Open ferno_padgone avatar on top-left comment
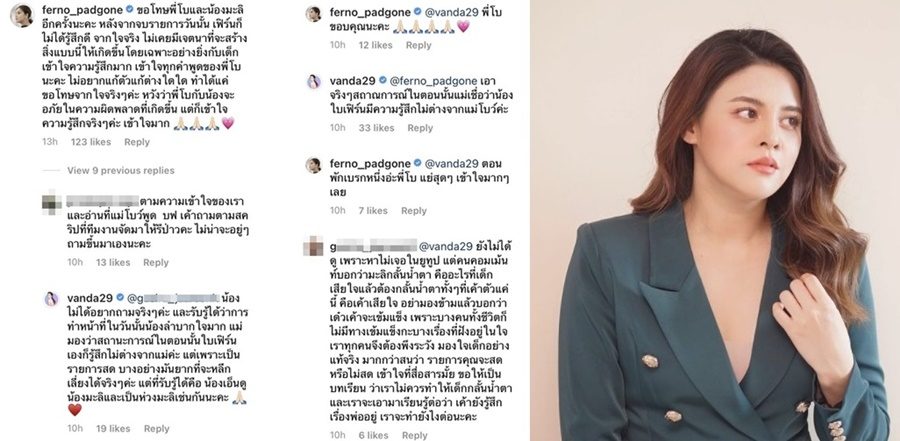 (x=22, y=16)
